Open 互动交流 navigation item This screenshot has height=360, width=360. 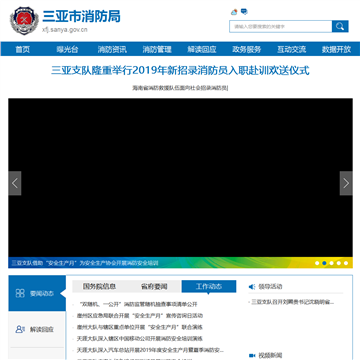(291, 49)
